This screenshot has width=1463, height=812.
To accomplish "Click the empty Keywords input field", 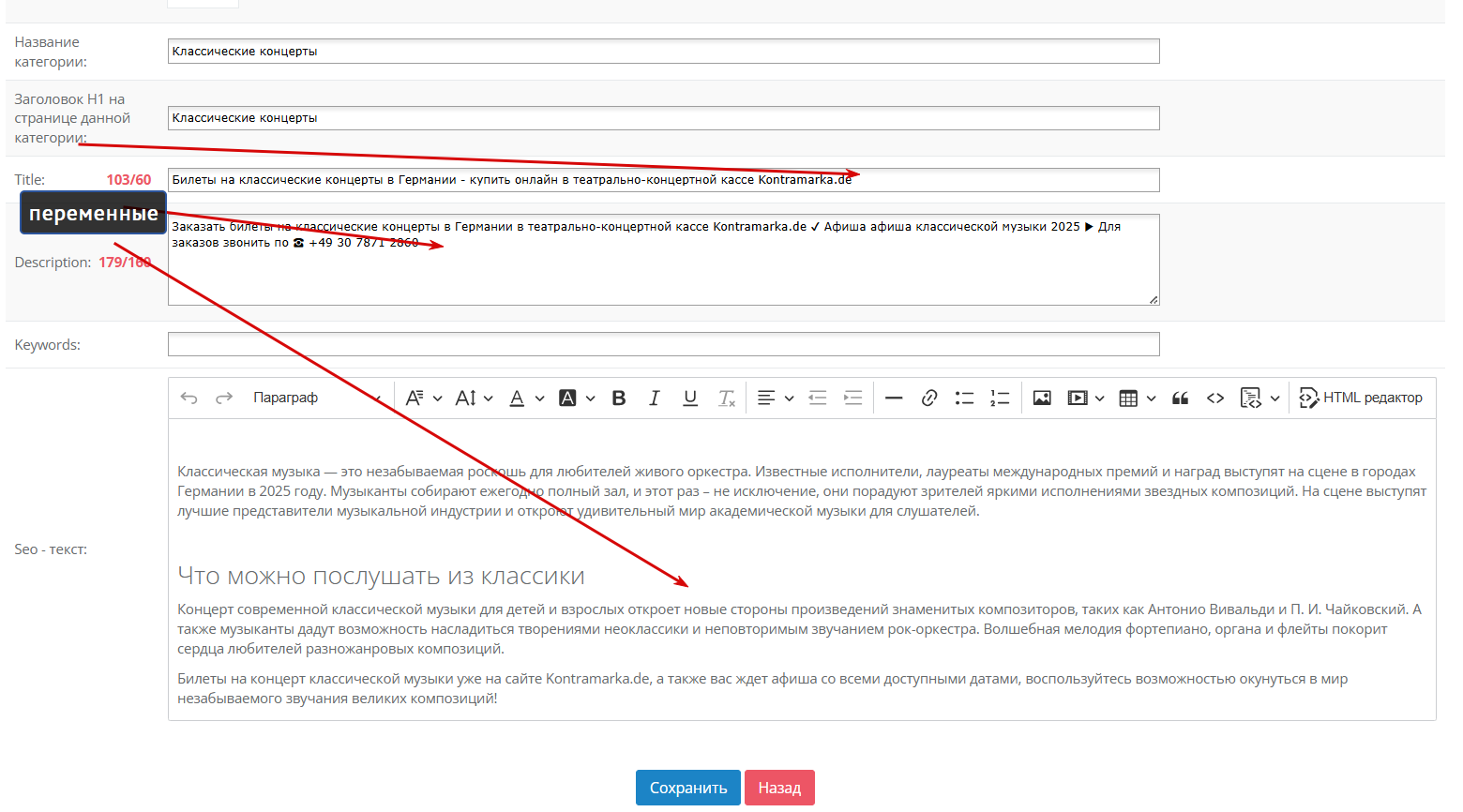I will [664, 344].
